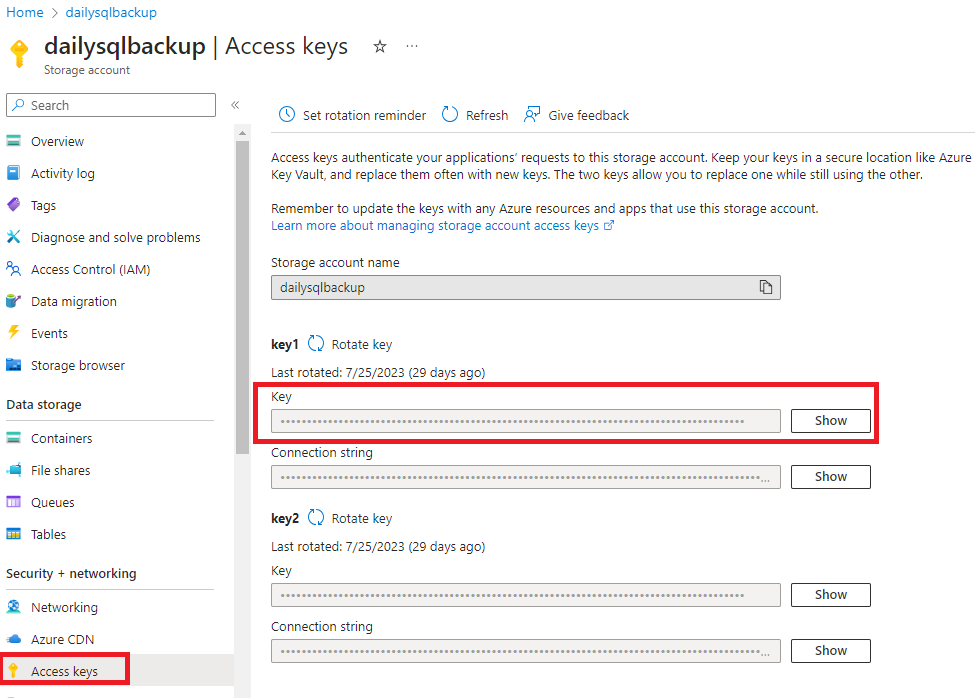Screen dimensions: 975x698
Task: Click the Home breadcrumb link
Action: (x=25, y=12)
